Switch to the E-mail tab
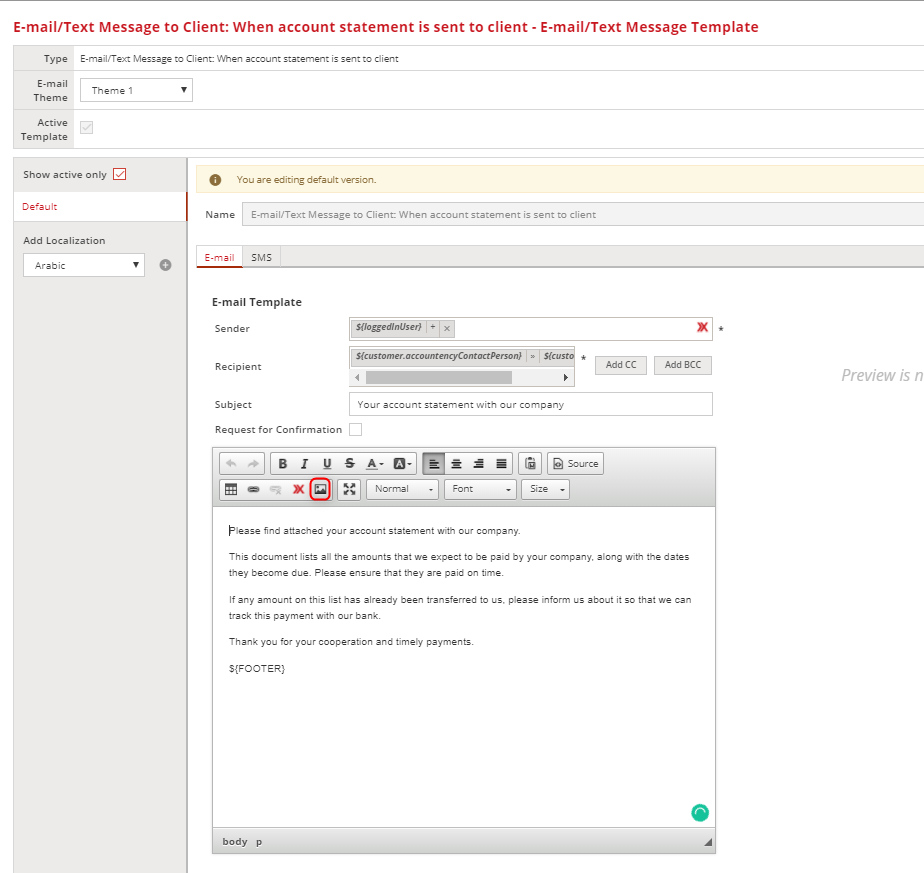 coord(219,258)
